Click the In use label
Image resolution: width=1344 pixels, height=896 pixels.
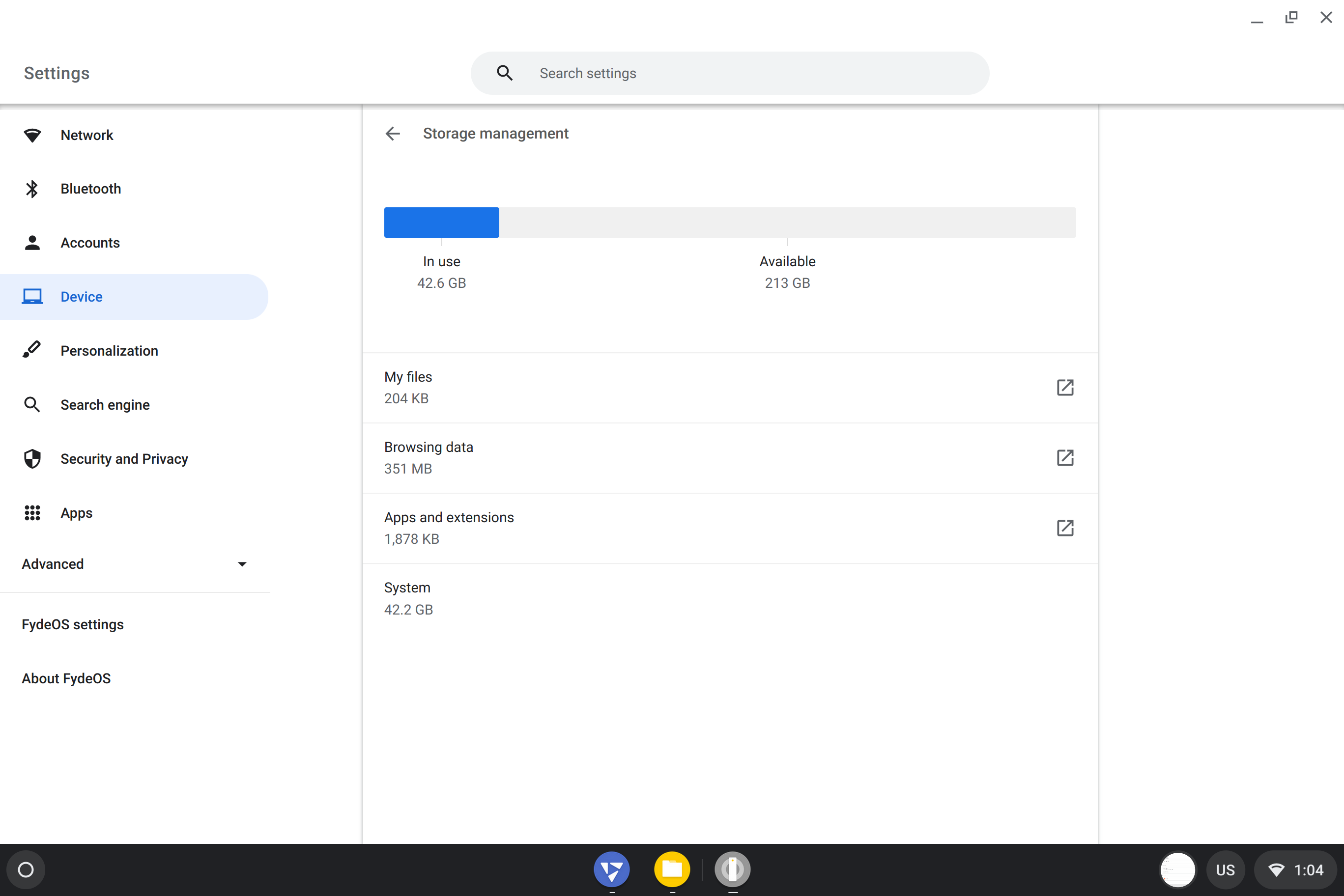441,261
